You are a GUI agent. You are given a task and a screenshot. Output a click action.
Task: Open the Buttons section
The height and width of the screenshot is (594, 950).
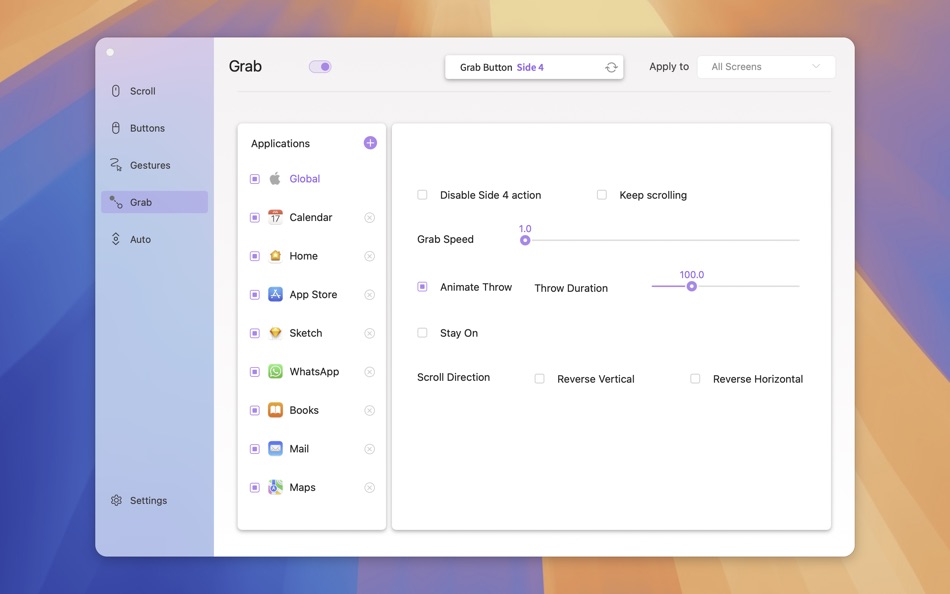(x=154, y=128)
